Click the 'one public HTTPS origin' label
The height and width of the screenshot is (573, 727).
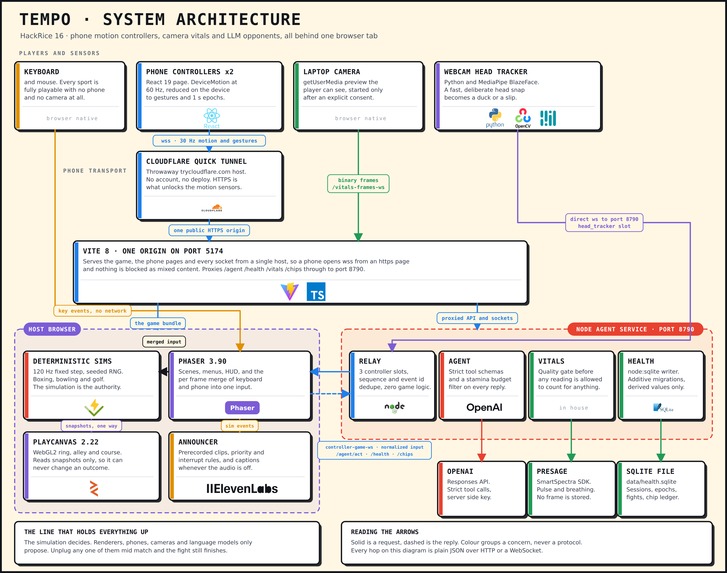(x=209, y=230)
